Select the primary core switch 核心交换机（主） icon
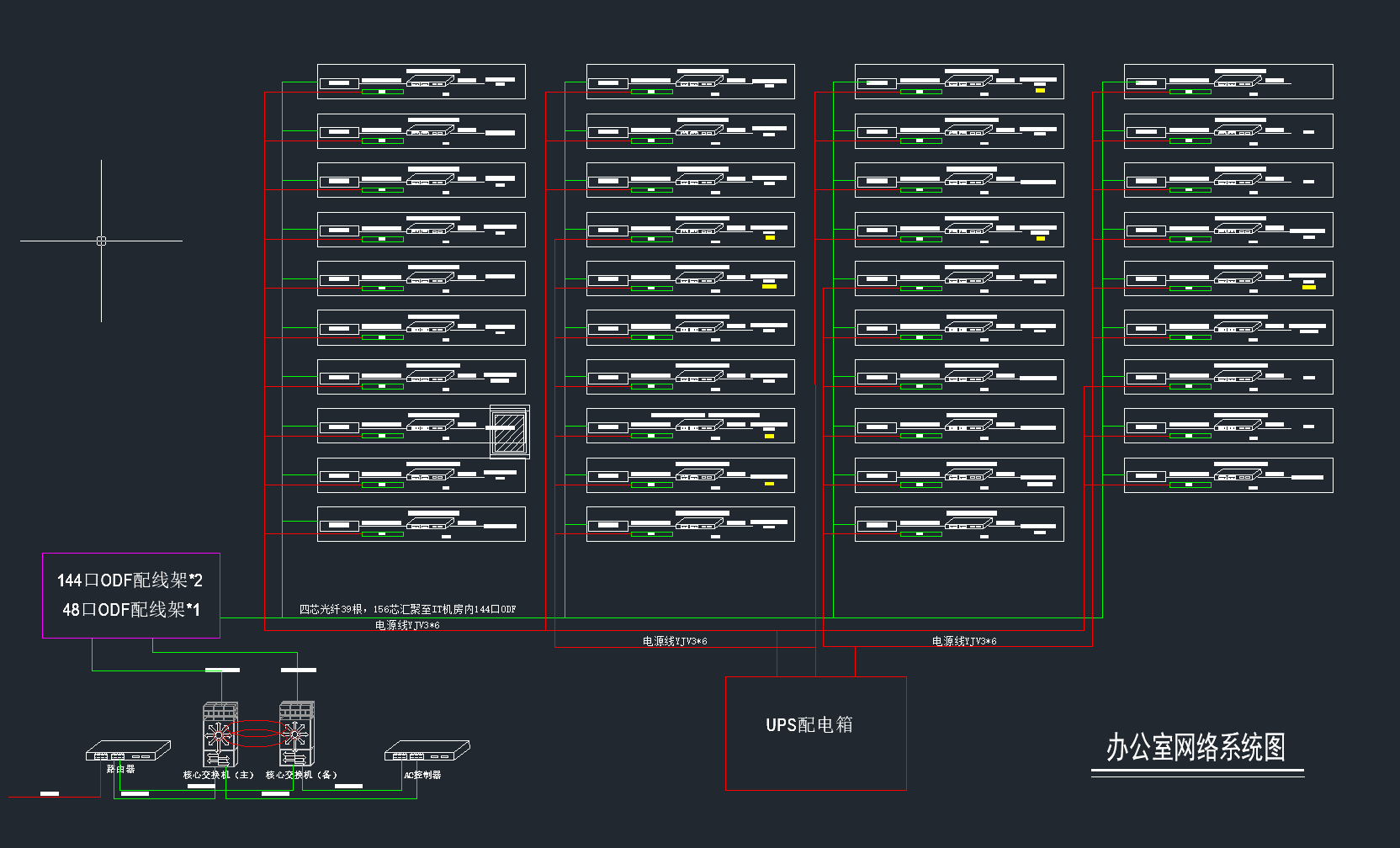 pyautogui.click(x=220, y=734)
